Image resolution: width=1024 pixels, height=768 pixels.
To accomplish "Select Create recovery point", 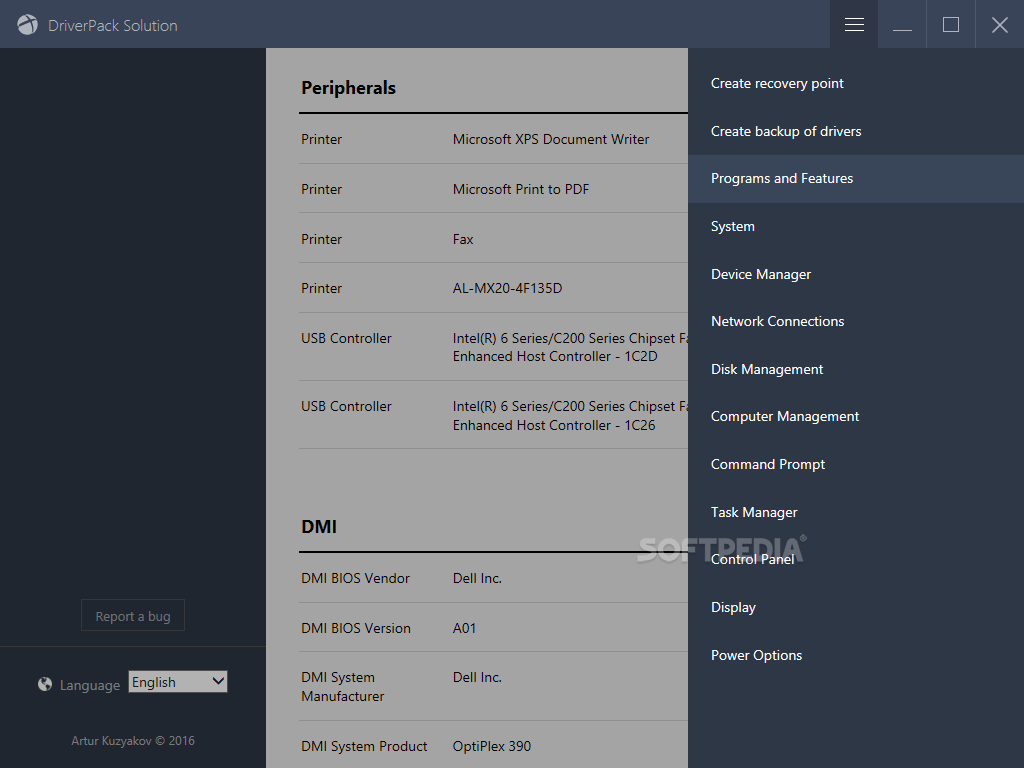I will pyautogui.click(x=856, y=84).
